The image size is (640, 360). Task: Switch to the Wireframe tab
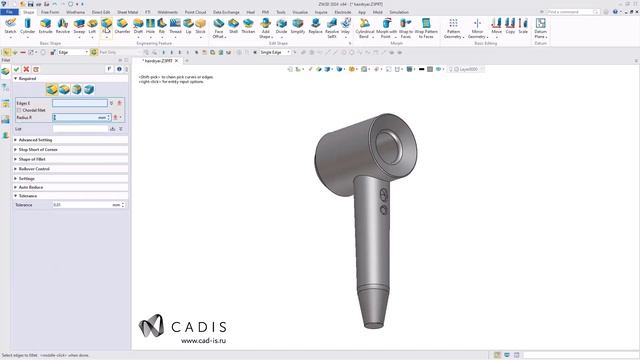coord(75,12)
